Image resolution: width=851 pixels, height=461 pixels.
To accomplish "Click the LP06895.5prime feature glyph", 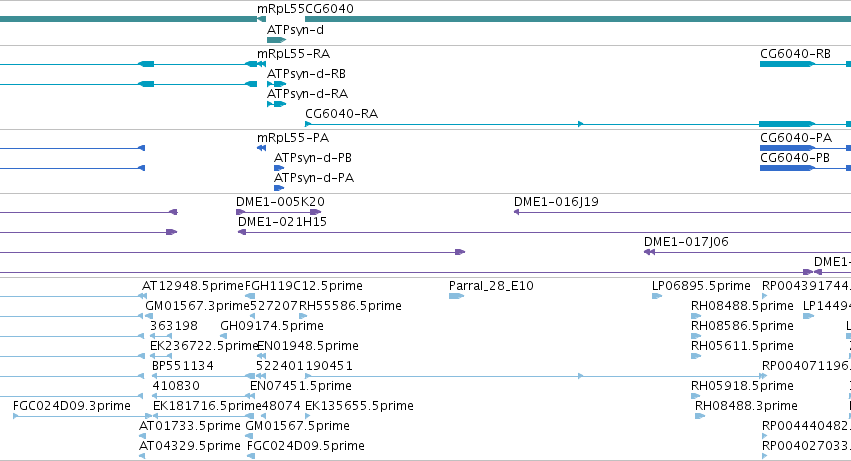I will pos(657,296).
